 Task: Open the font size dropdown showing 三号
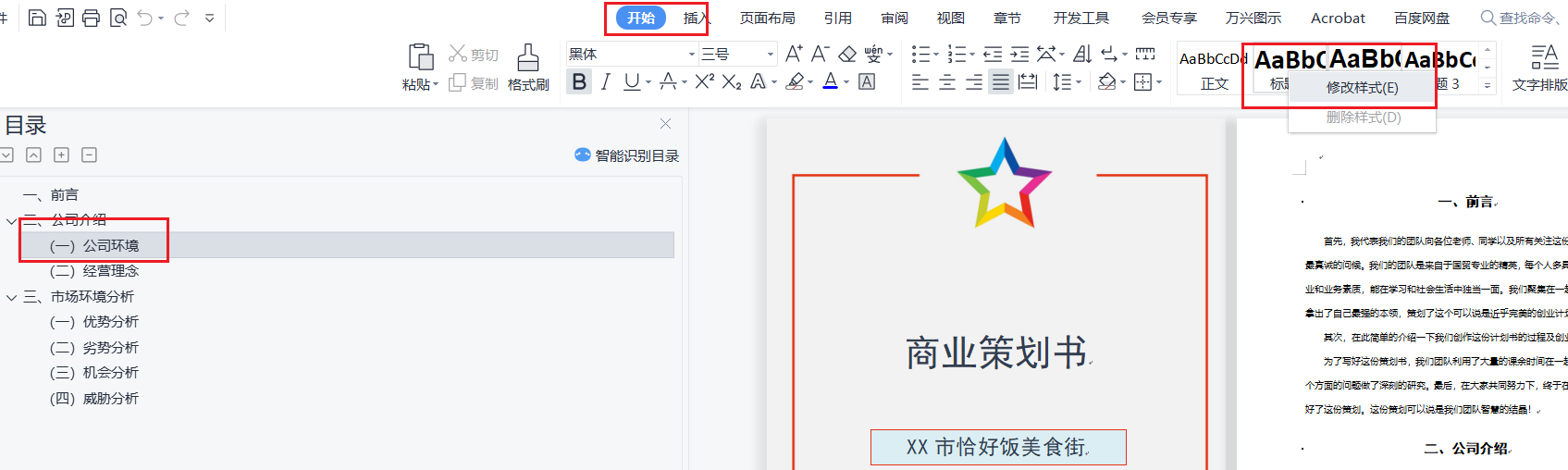(770, 55)
